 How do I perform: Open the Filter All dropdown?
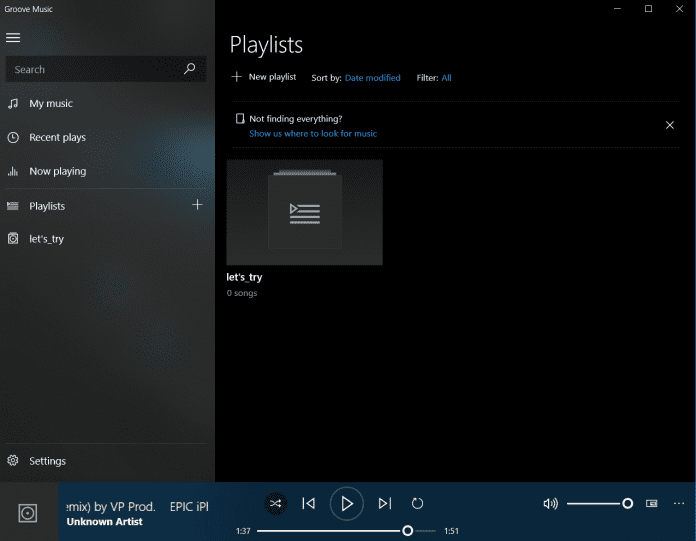coord(446,78)
